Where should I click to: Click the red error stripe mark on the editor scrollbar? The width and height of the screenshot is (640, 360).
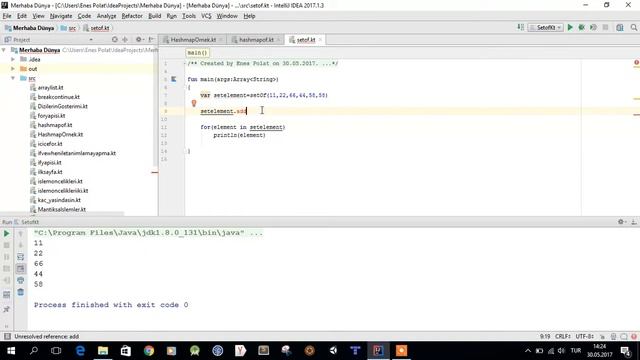636,115
